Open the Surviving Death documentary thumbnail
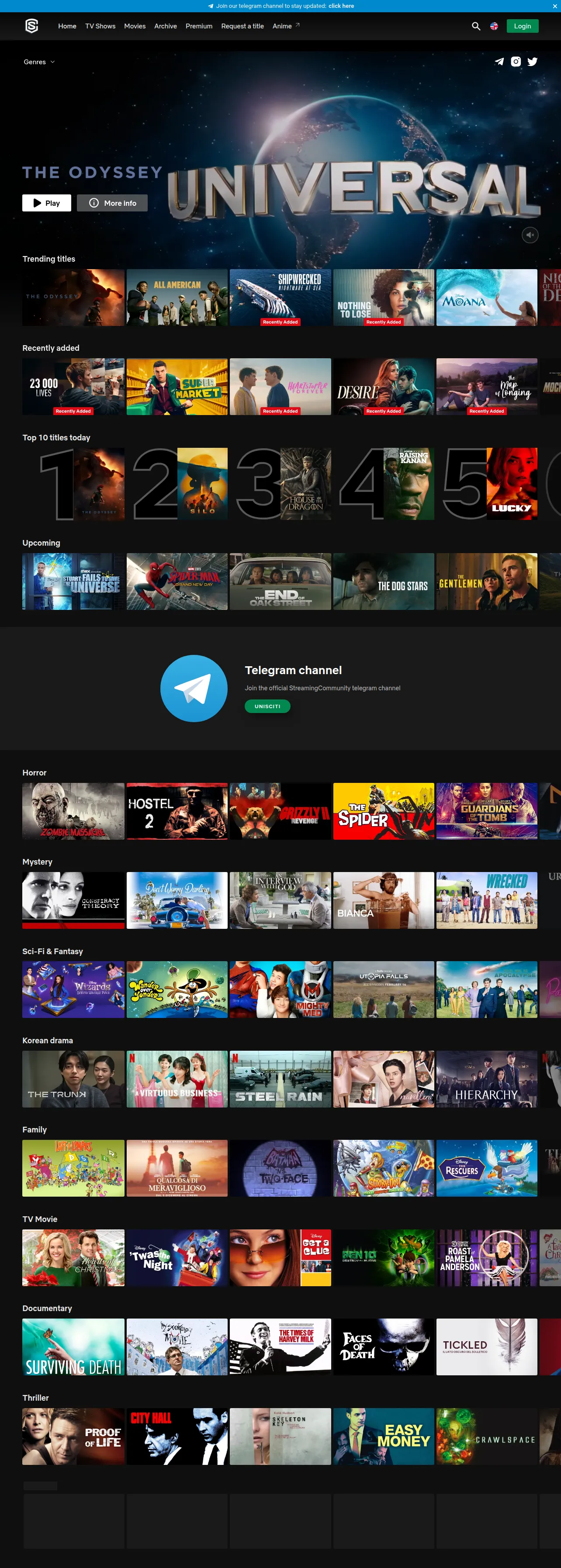 point(74,1347)
